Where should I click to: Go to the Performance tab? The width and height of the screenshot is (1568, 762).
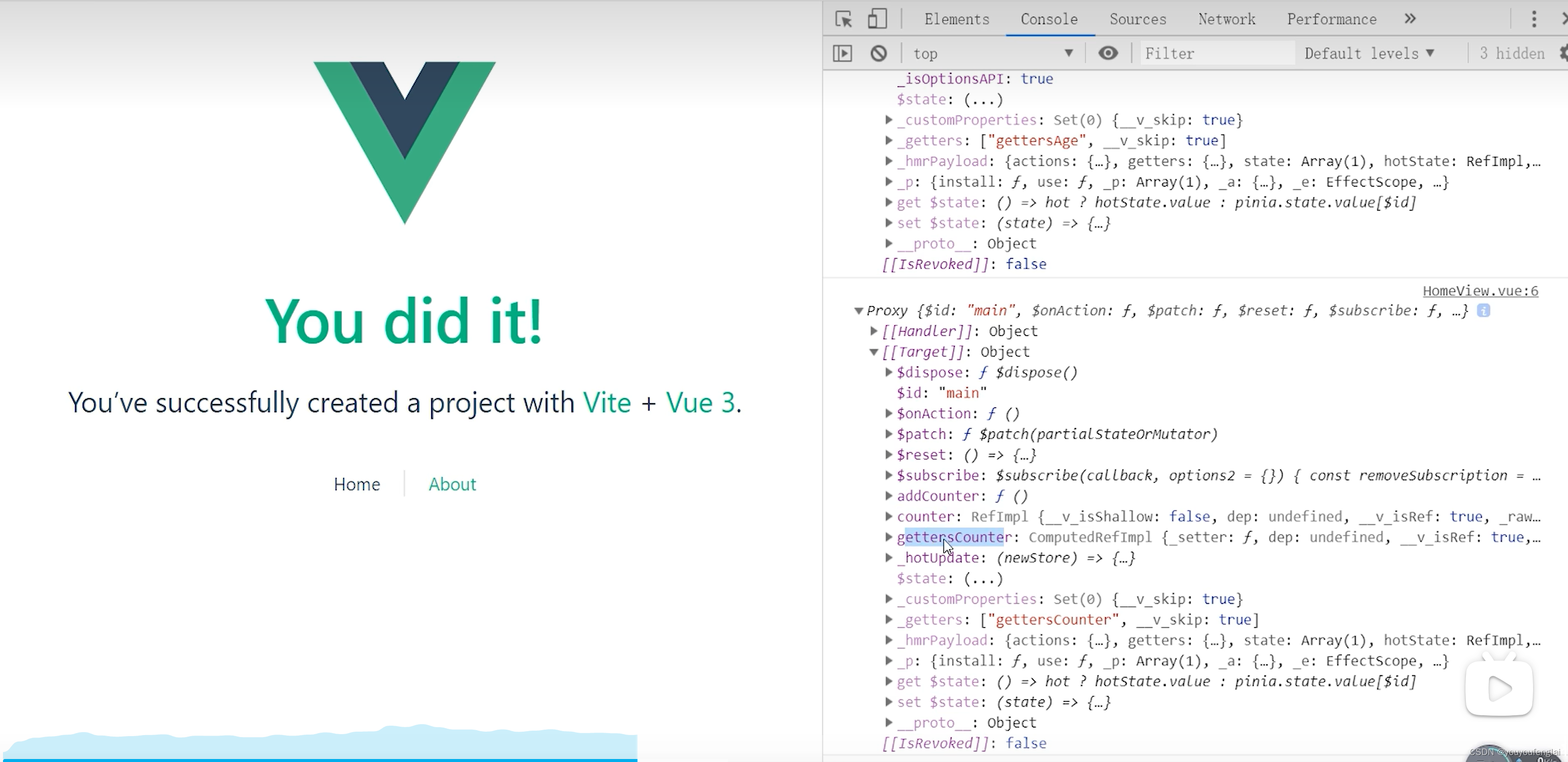click(x=1331, y=19)
